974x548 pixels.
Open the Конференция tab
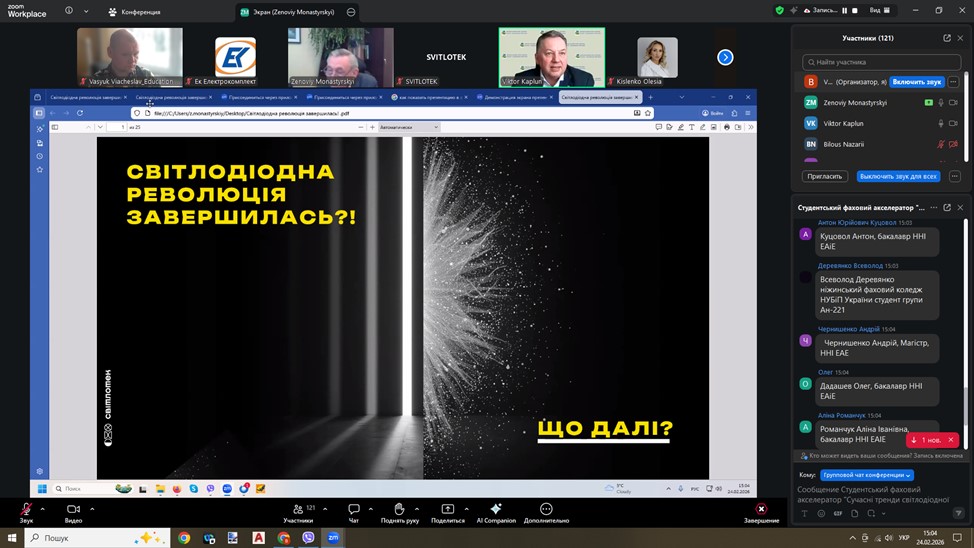135,12
